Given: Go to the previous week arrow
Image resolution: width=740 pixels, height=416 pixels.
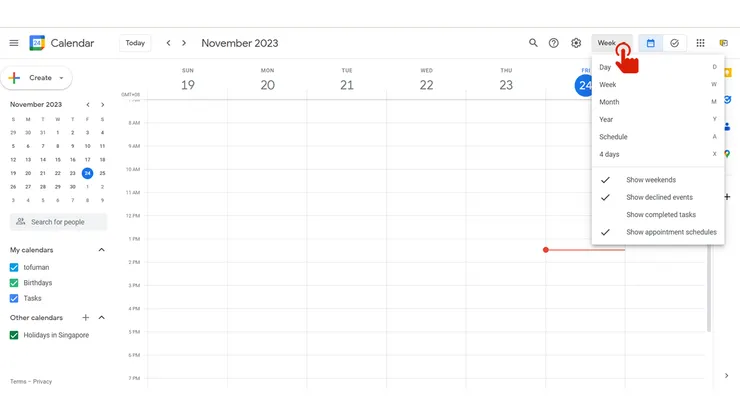Looking at the screenshot, I should point(168,43).
